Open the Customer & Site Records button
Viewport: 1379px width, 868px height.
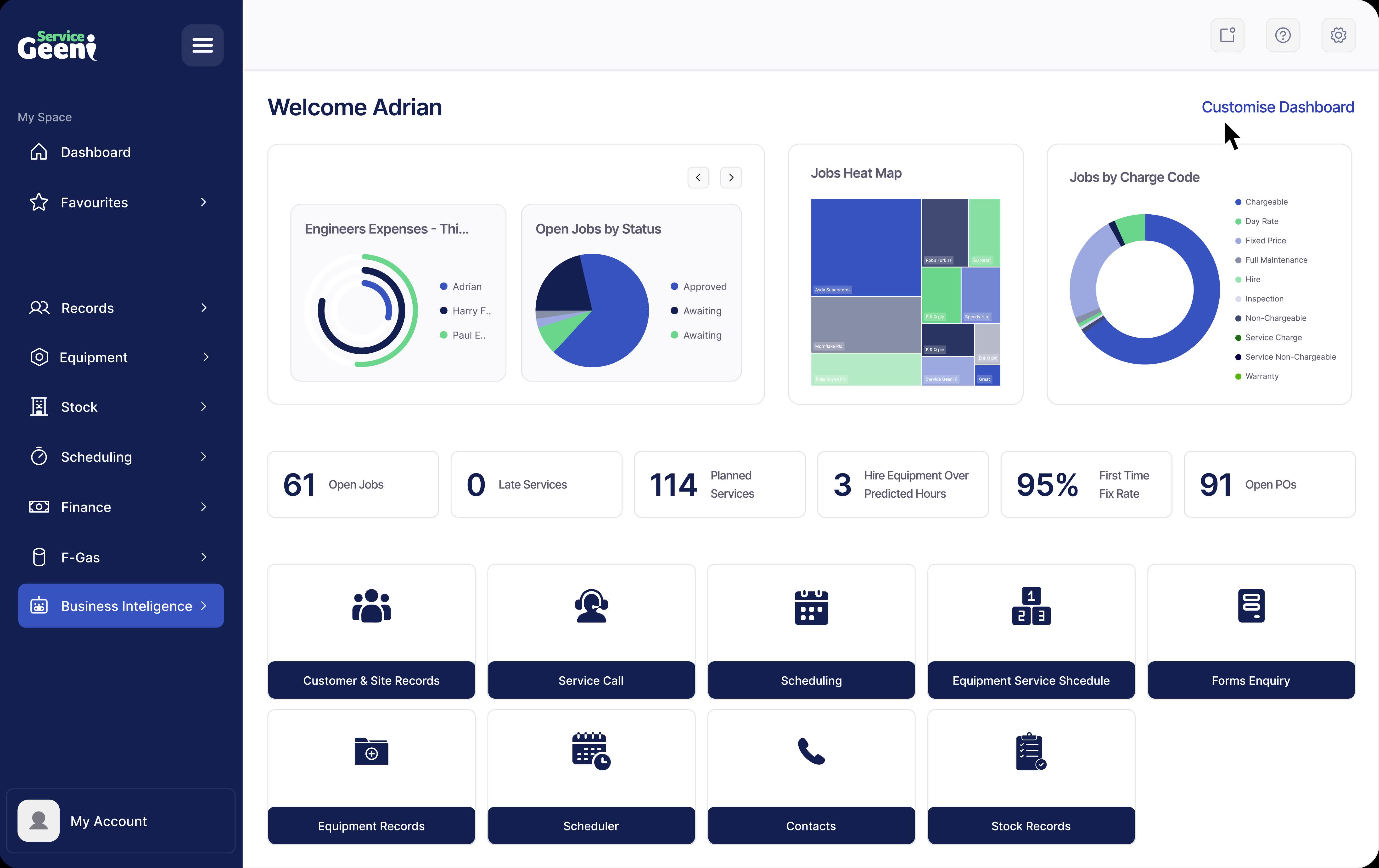coord(371,680)
